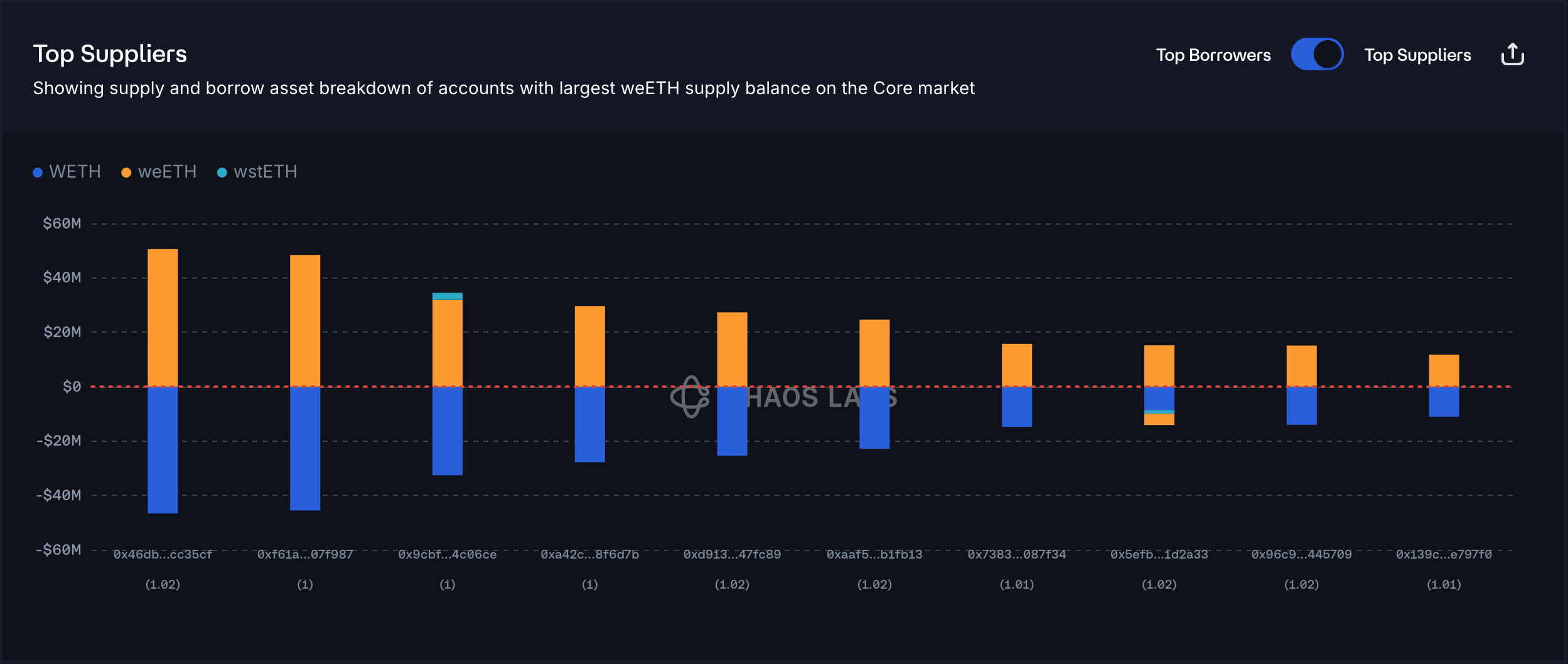The height and width of the screenshot is (664, 1568).
Task: Click the 0x139c...e797f0 address label
Action: 1444,555
